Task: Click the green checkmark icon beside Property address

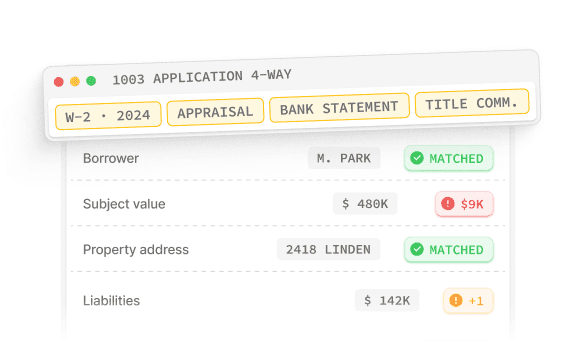Action: [417, 249]
